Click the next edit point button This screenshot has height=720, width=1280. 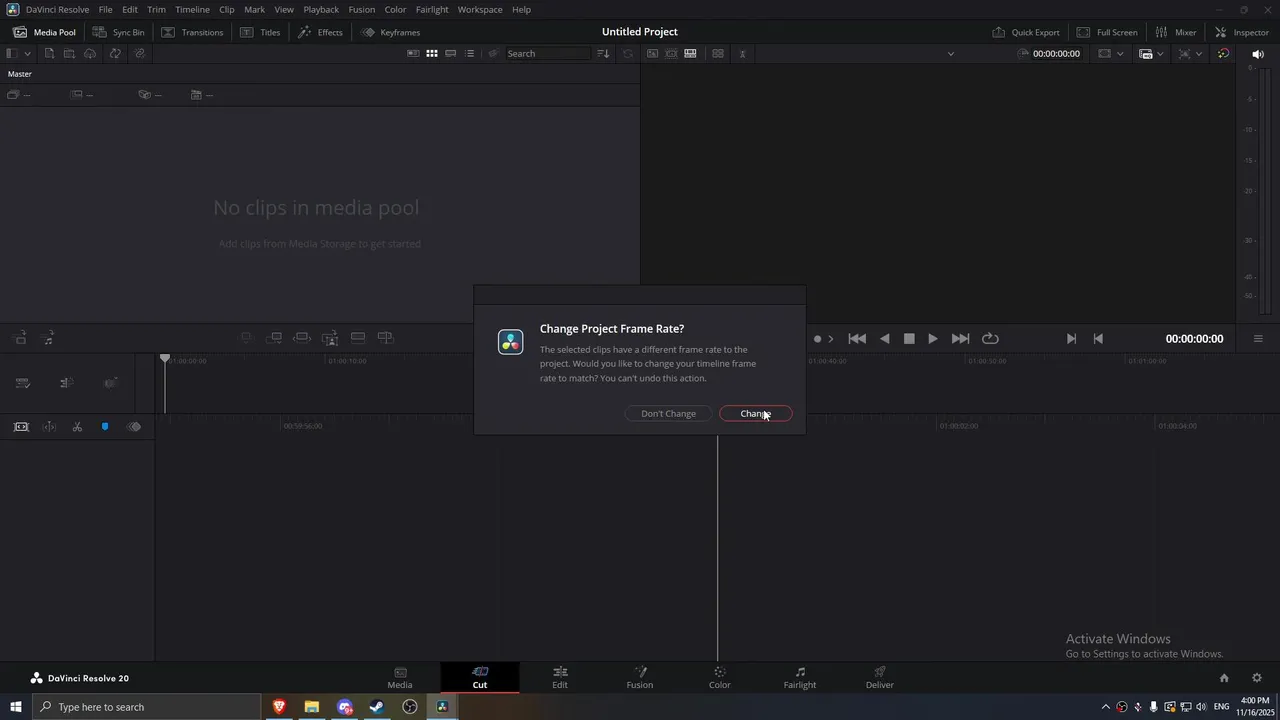[x=1071, y=339]
